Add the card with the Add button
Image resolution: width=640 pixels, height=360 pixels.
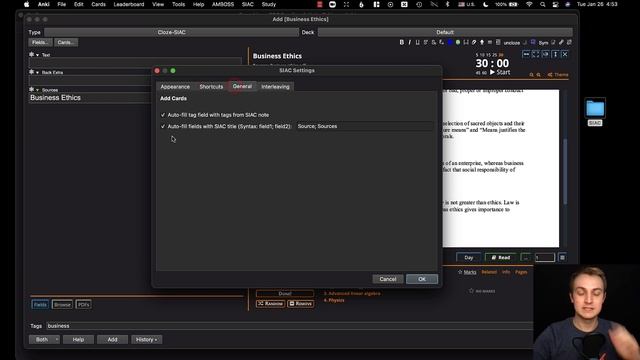pyautogui.click(x=112, y=340)
